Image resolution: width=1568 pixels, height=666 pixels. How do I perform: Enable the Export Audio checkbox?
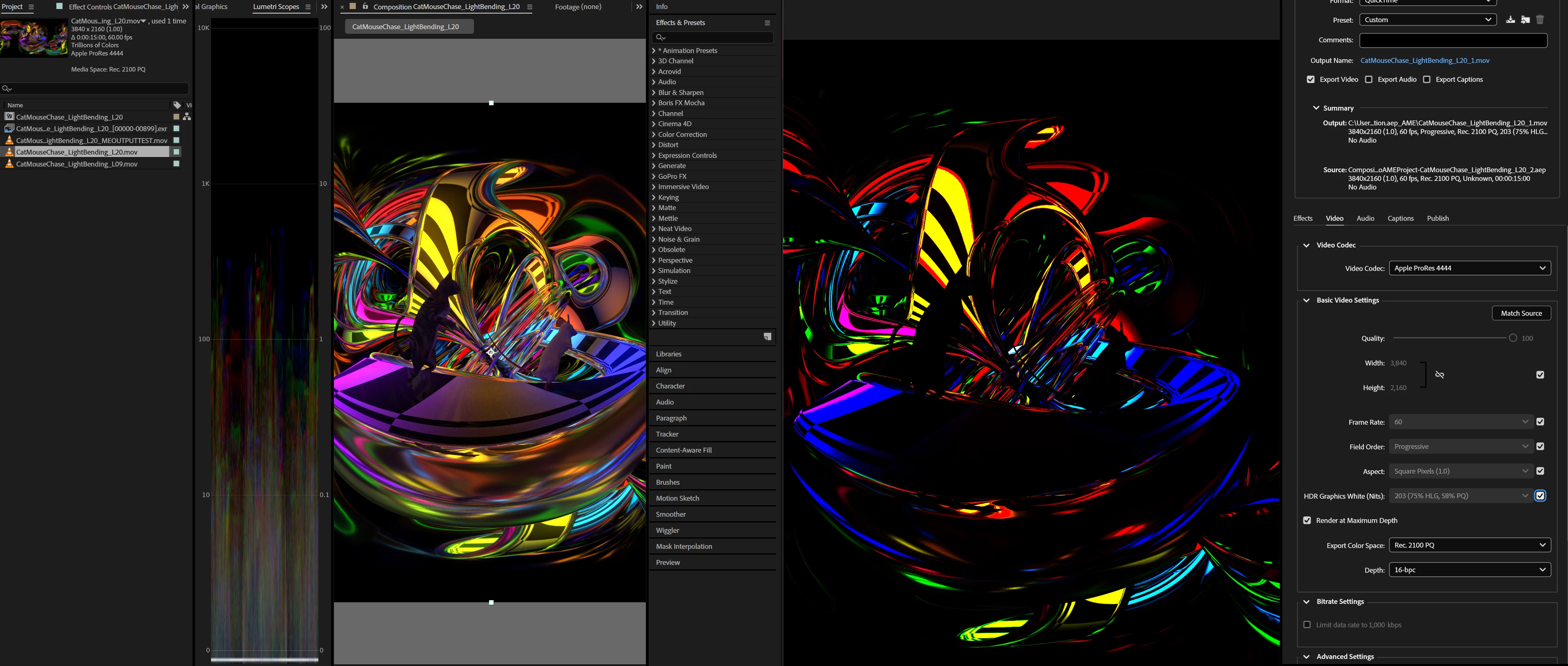tap(1369, 80)
